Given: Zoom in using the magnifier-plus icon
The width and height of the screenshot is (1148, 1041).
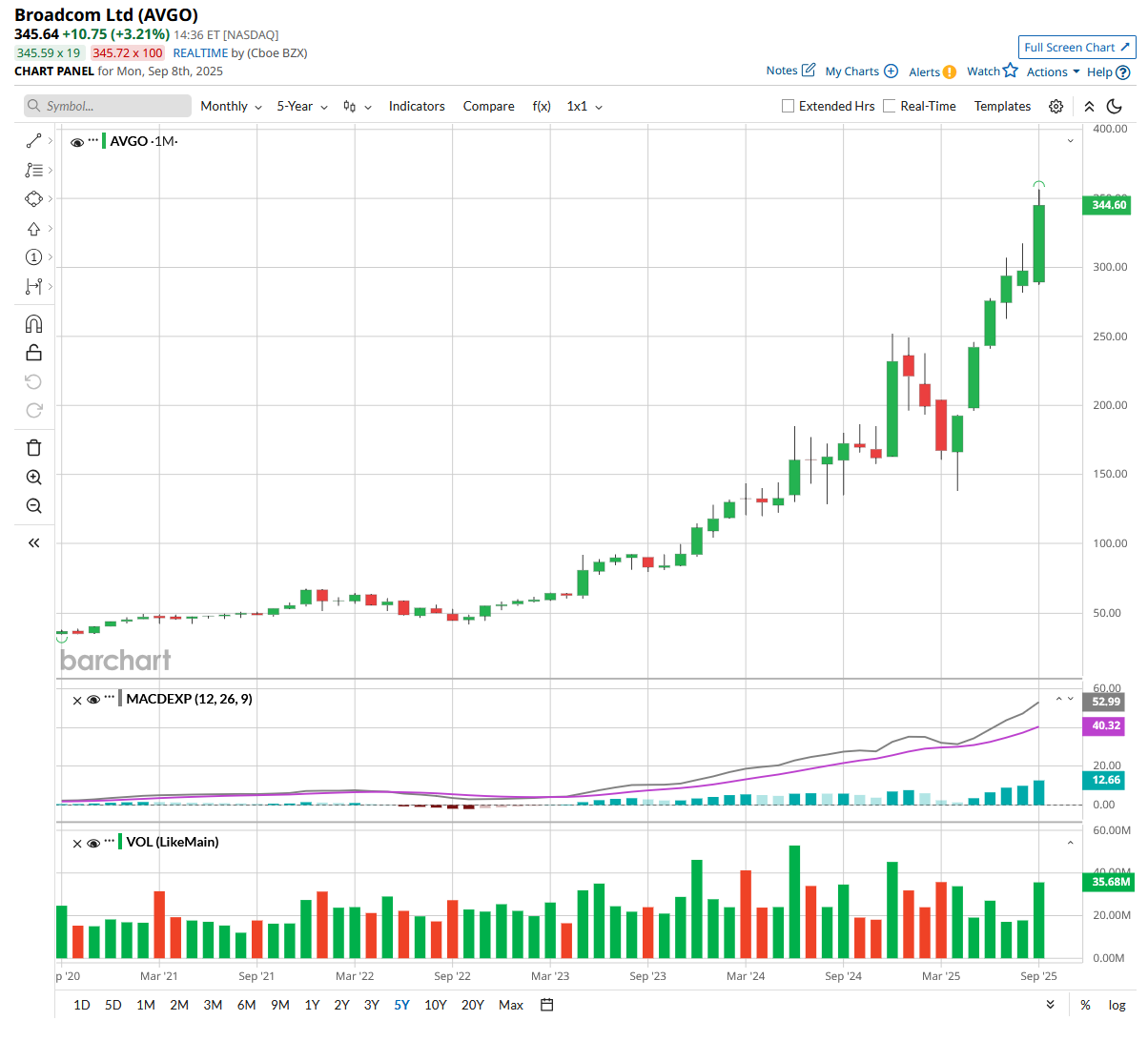Looking at the screenshot, I should pos(33,477).
